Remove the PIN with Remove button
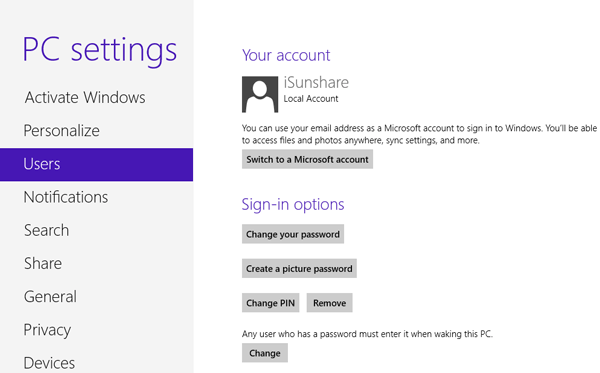Viewport: 600px width, 373px height. point(329,303)
